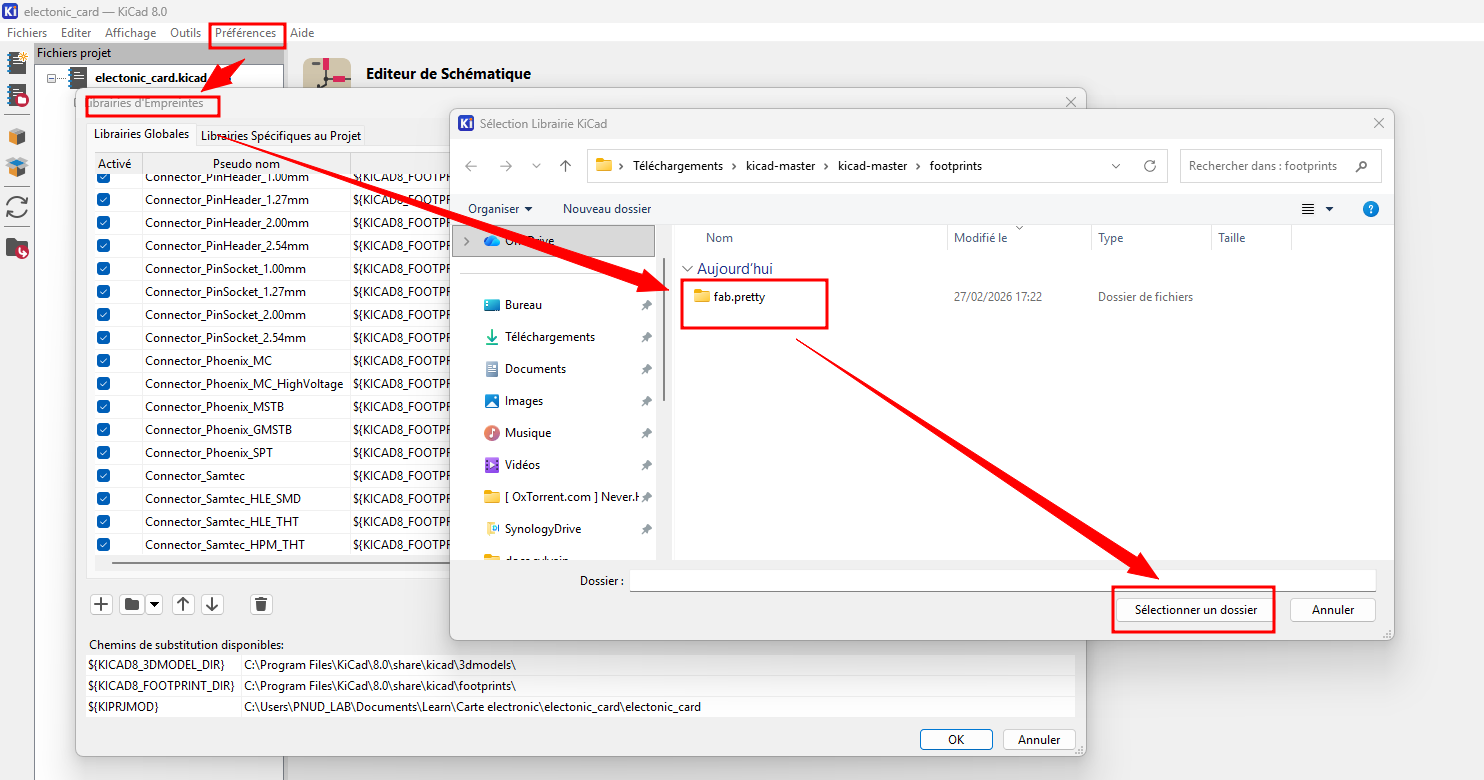Click Sélectionner un dossier button
Image resolution: width=1484 pixels, height=780 pixels.
coord(1196,610)
